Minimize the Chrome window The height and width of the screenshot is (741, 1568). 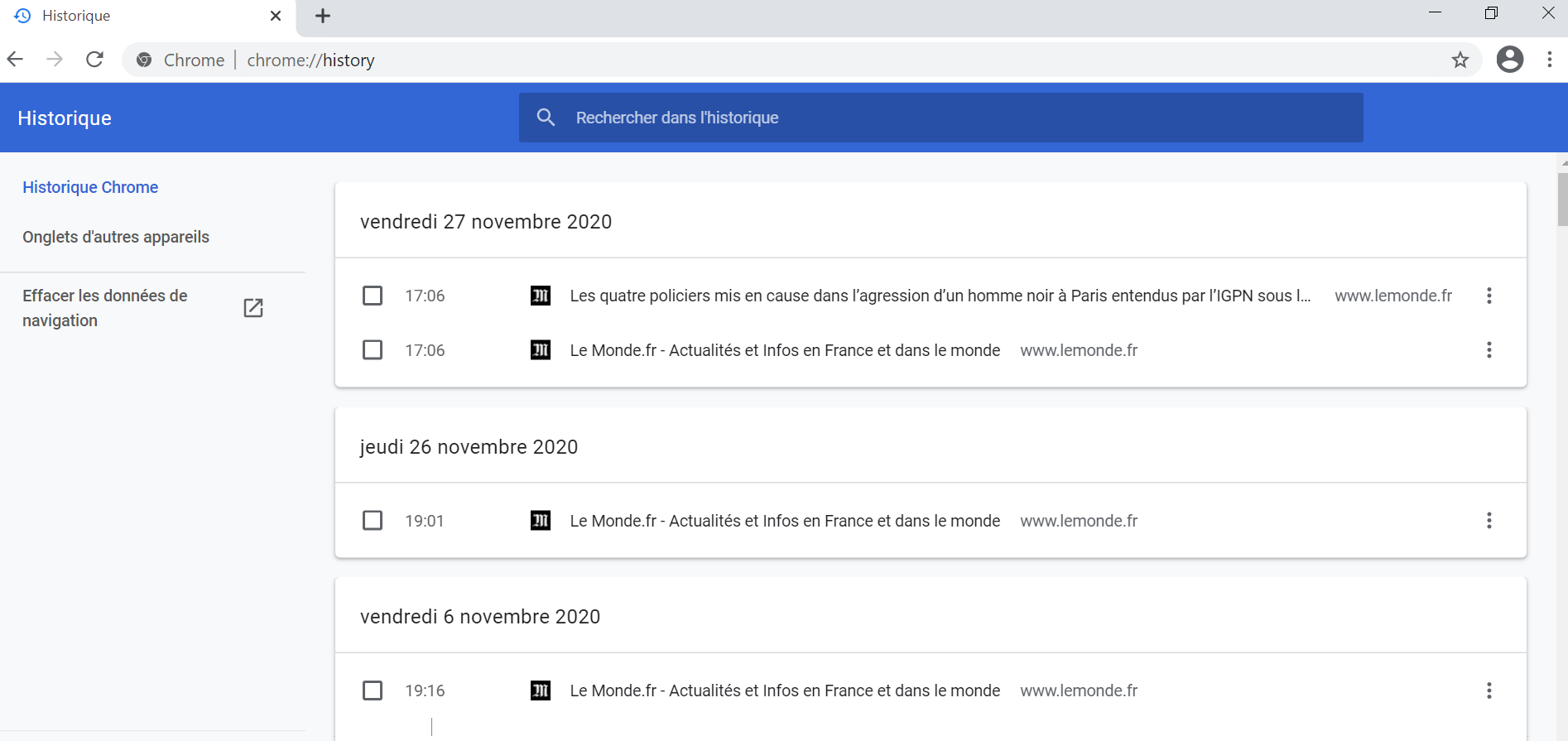[x=1436, y=12]
